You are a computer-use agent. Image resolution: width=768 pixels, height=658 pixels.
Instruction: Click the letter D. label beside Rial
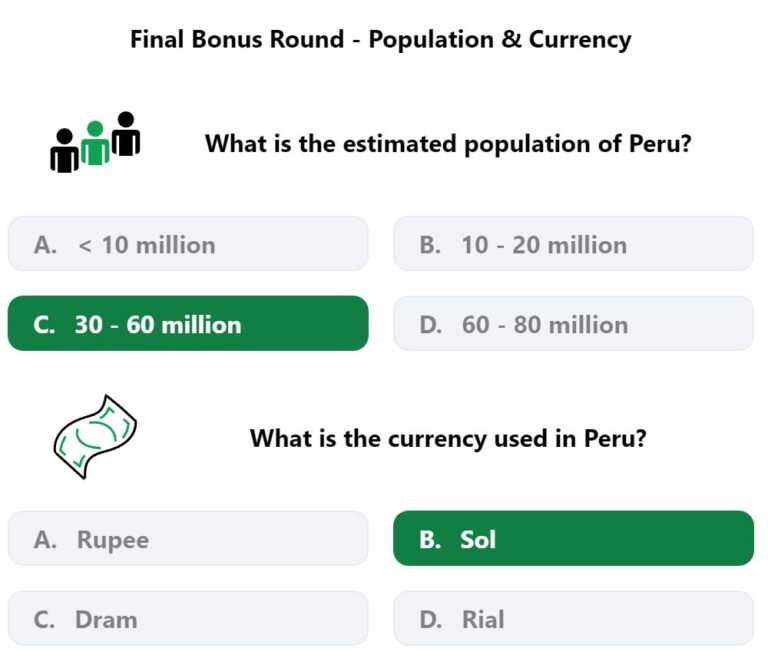(x=431, y=619)
